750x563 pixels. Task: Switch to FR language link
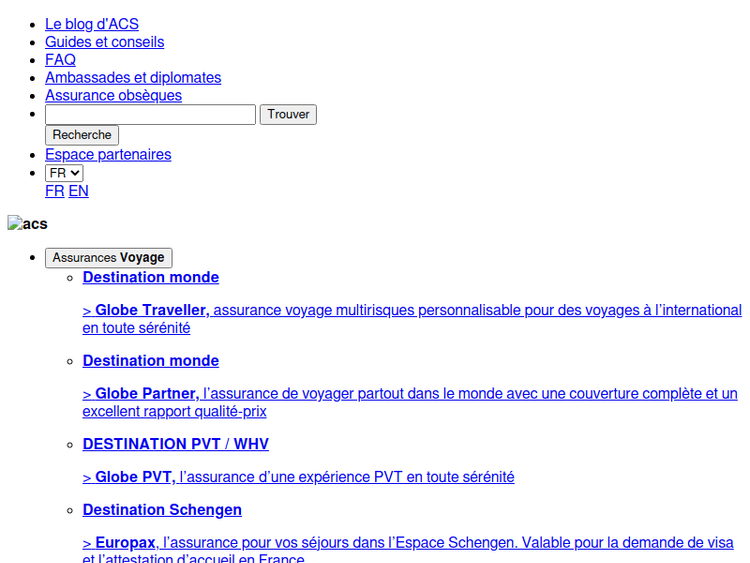click(x=55, y=191)
